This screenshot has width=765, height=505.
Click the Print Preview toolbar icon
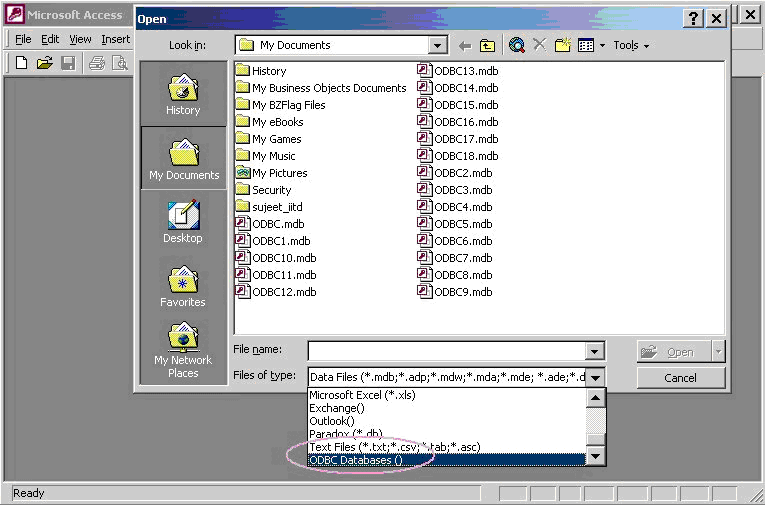coord(120,63)
